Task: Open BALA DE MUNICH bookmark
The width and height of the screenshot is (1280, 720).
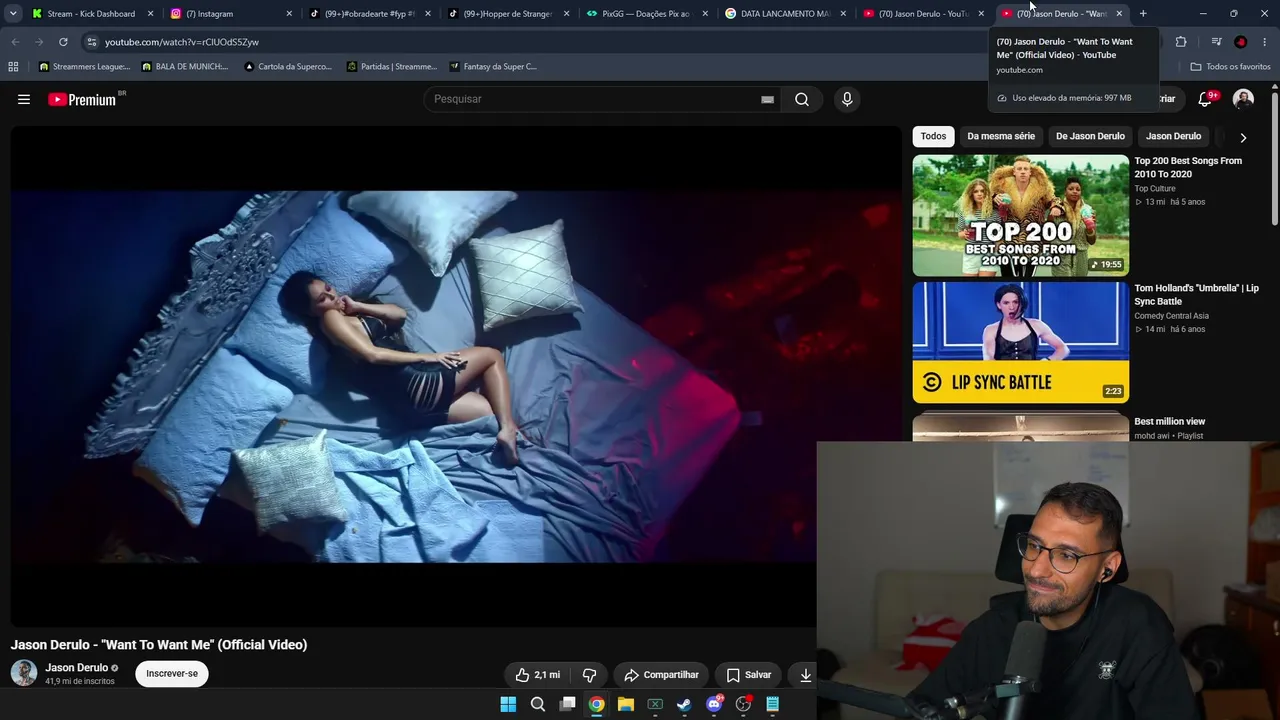Action: click(x=185, y=67)
